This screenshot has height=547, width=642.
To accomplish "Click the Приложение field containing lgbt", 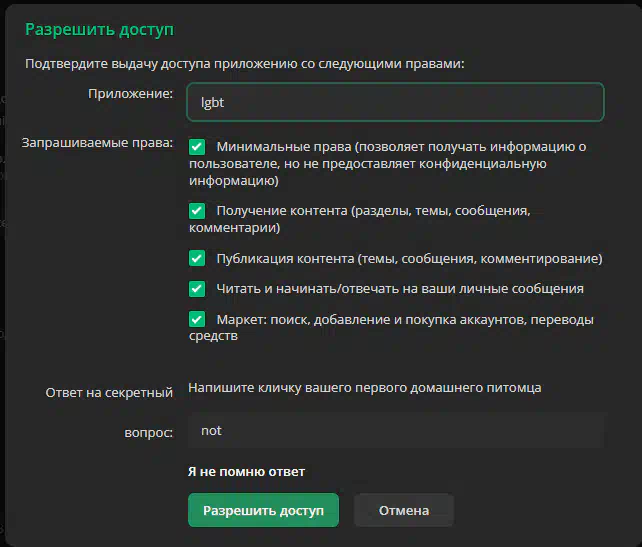I will coord(395,102).
